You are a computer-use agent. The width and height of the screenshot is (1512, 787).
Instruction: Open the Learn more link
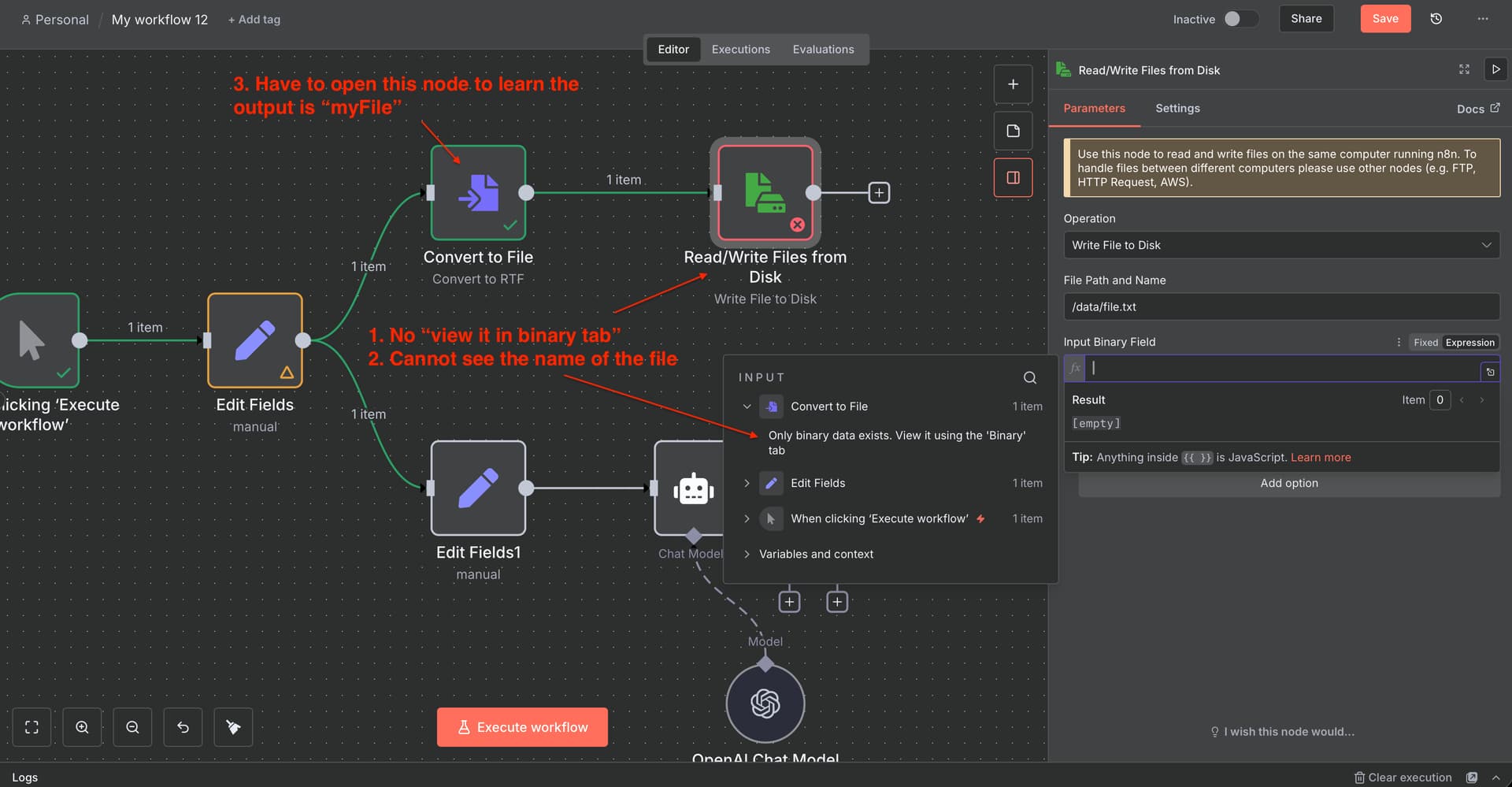point(1320,458)
